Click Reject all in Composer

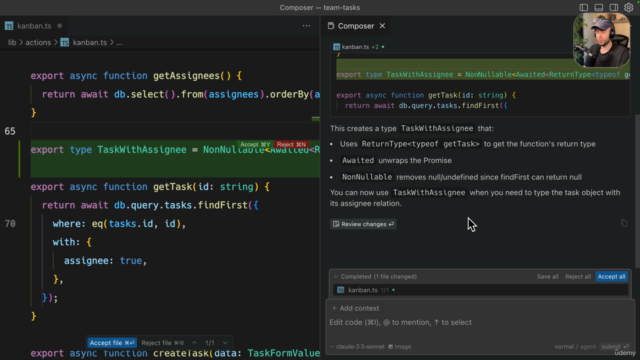(x=578, y=277)
